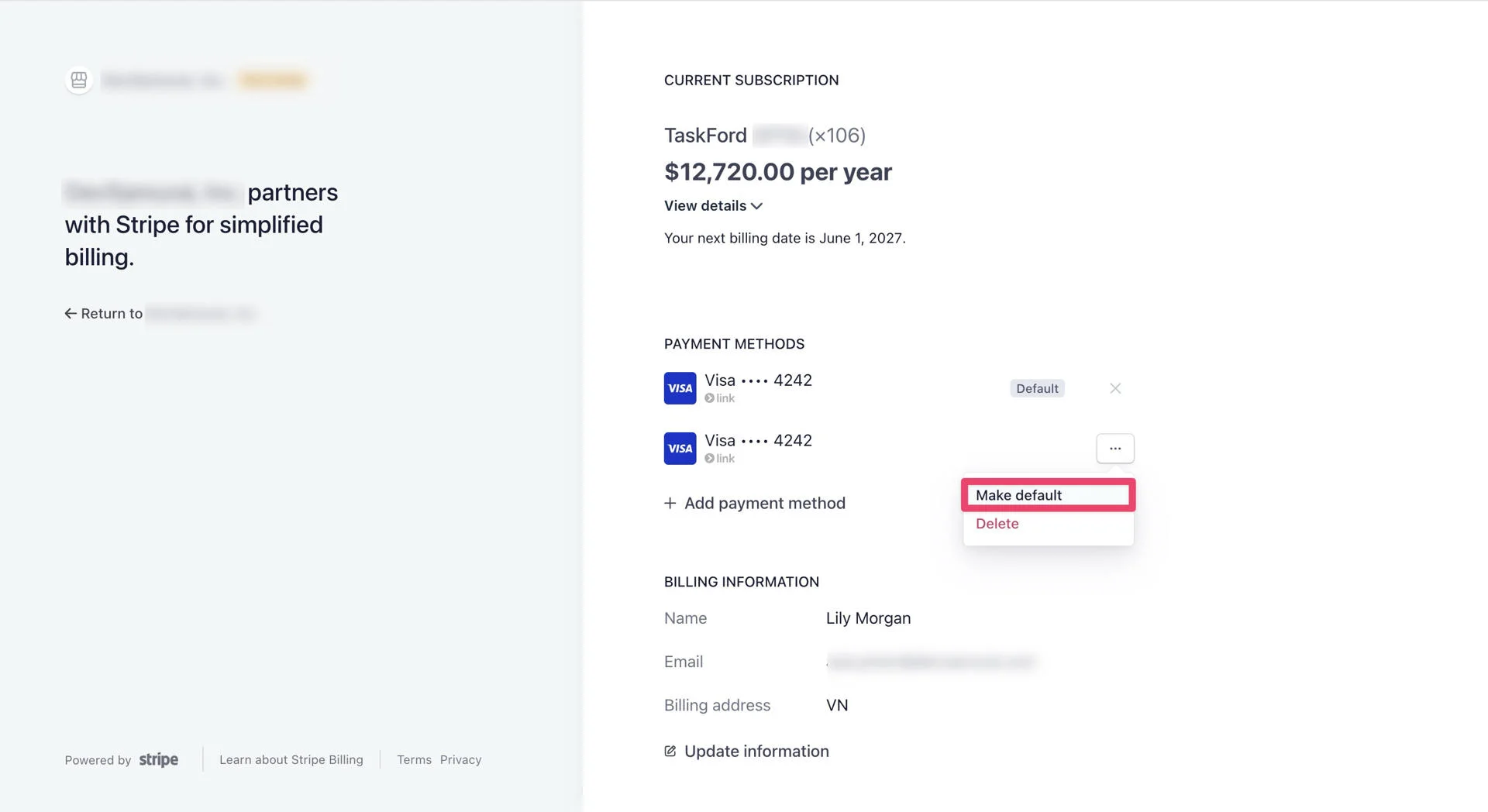Click Update information
The height and width of the screenshot is (812, 1488).
click(x=746, y=751)
